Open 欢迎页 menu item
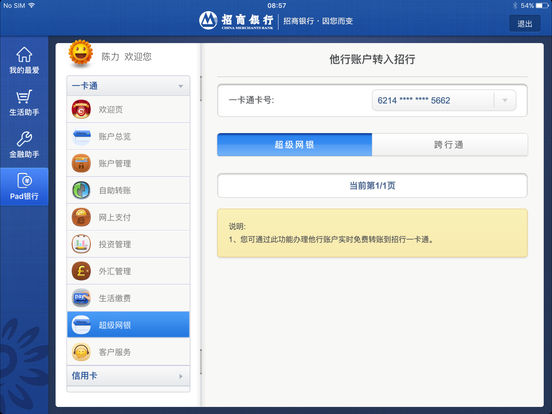Image resolution: width=552 pixels, height=414 pixels. (x=128, y=109)
